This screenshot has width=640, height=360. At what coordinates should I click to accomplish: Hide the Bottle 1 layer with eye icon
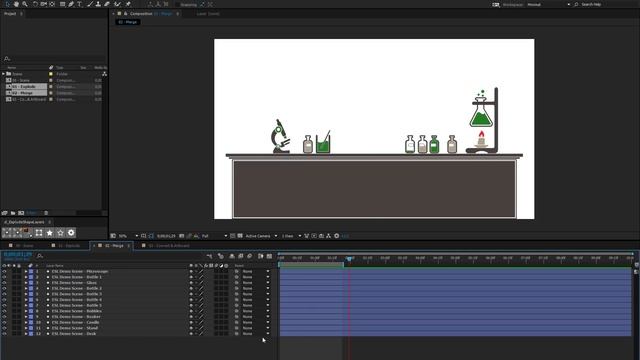4,277
